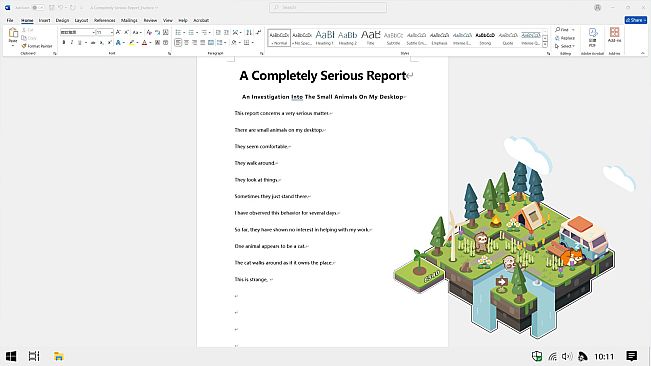Screen dimensions: 651x366
Task: Open the Borders dropdown
Action: pyautogui.click(x=248, y=42)
